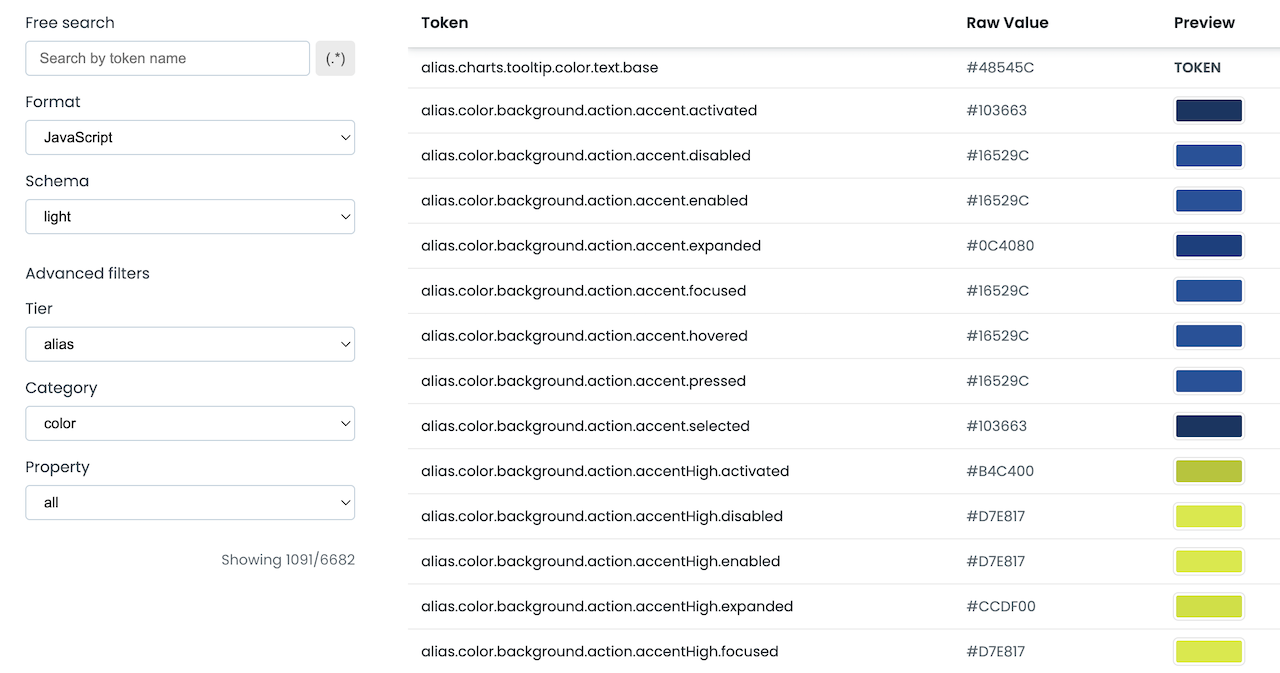The height and width of the screenshot is (673, 1280).
Task: Open the Schema dropdown set to light
Action: 190,216
